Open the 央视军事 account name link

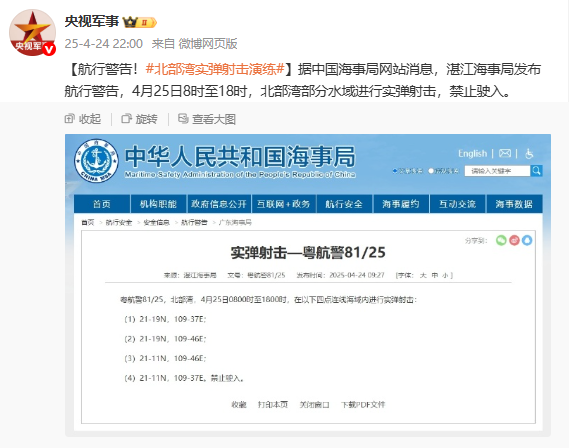(x=92, y=21)
